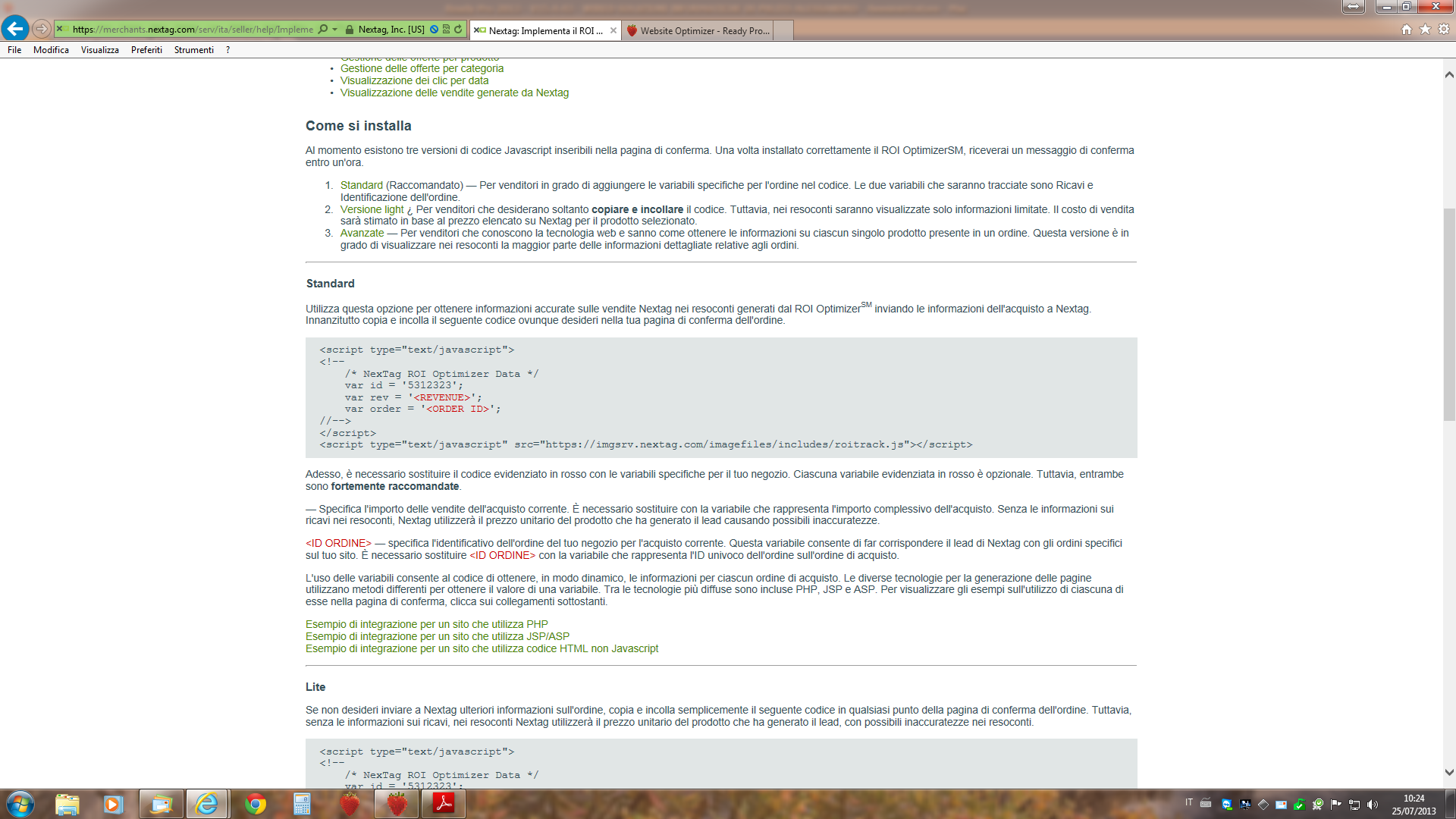The width and height of the screenshot is (1456, 819).
Task: Click the search magnifier icon in address bar
Action: pos(323,30)
